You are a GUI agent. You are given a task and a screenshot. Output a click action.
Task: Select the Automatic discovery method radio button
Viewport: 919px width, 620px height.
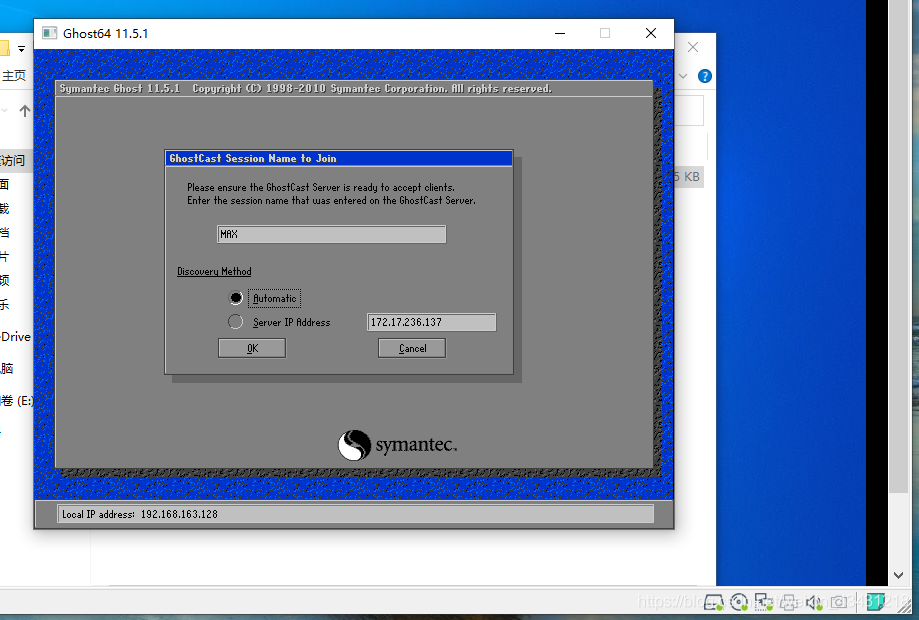tap(236, 298)
